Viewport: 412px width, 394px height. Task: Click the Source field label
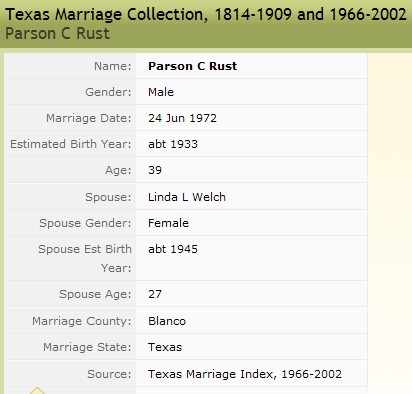[x=109, y=374]
